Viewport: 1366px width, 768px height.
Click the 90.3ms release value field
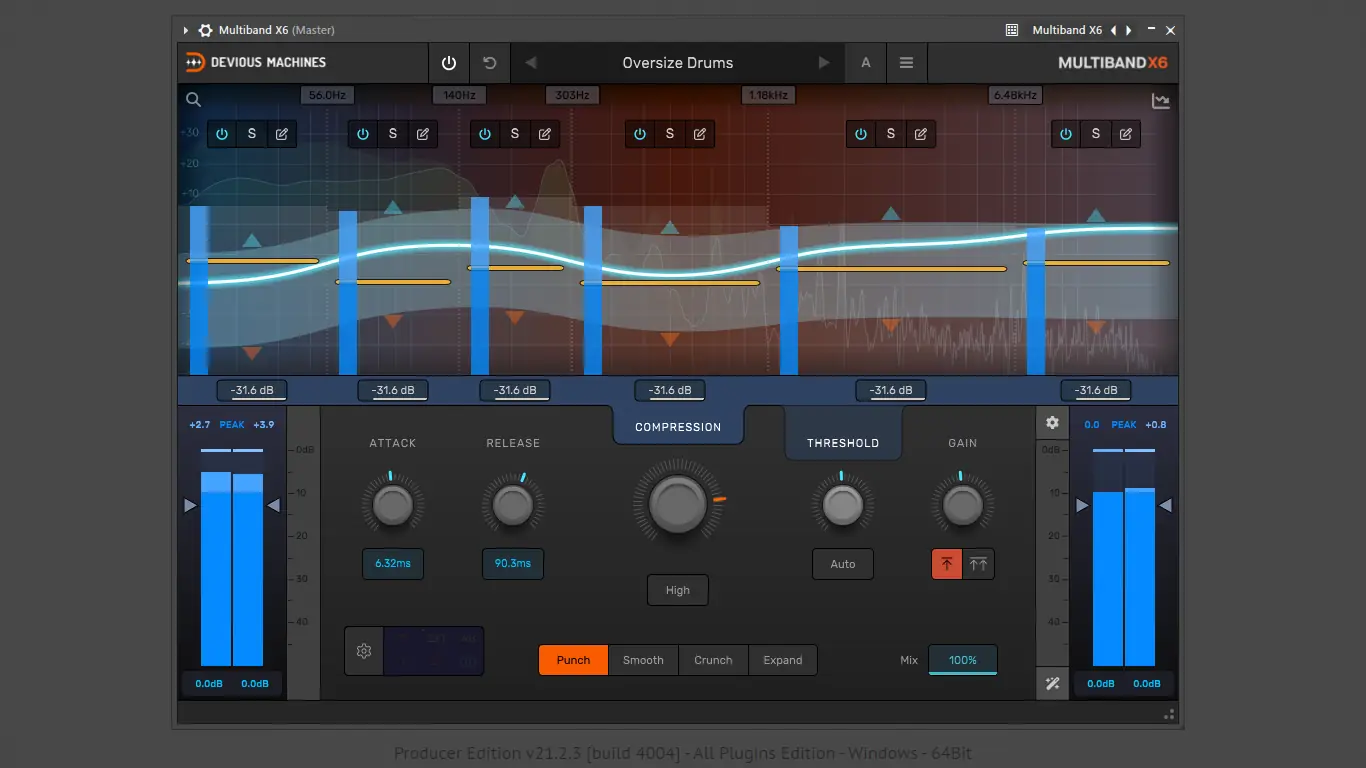point(513,564)
